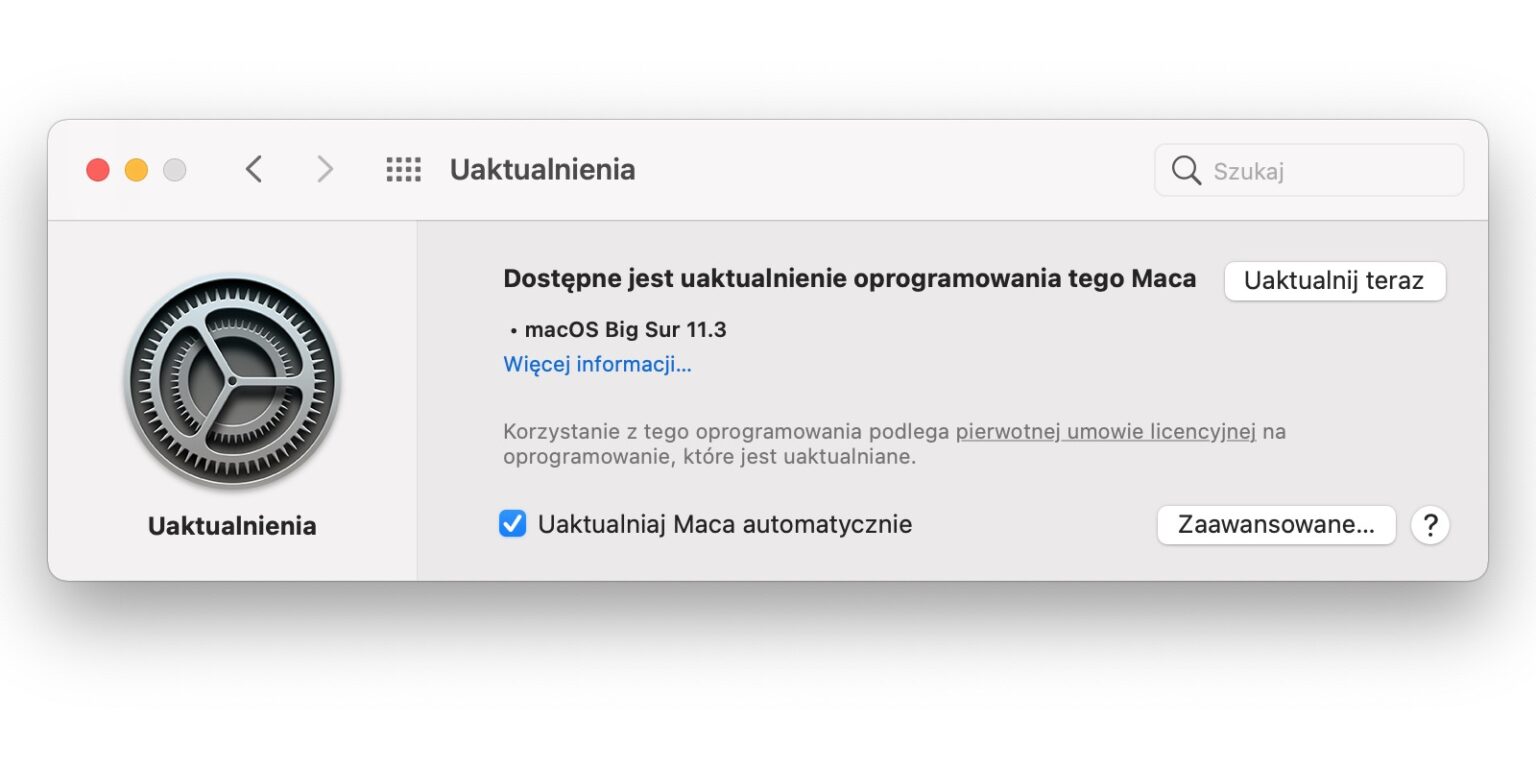
Task: Toggle the Uaktualniaj Maca automatycznie checkbox
Action: coord(513,524)
